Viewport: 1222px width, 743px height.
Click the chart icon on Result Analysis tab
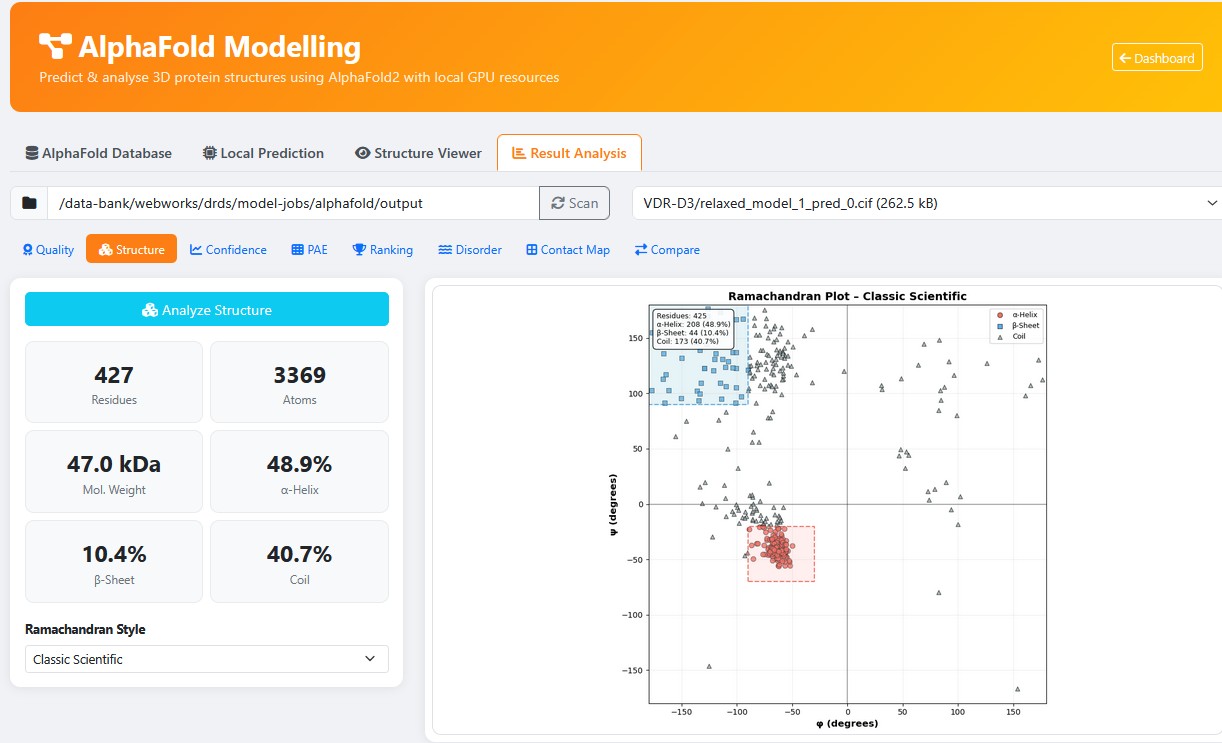pos(518,153)
